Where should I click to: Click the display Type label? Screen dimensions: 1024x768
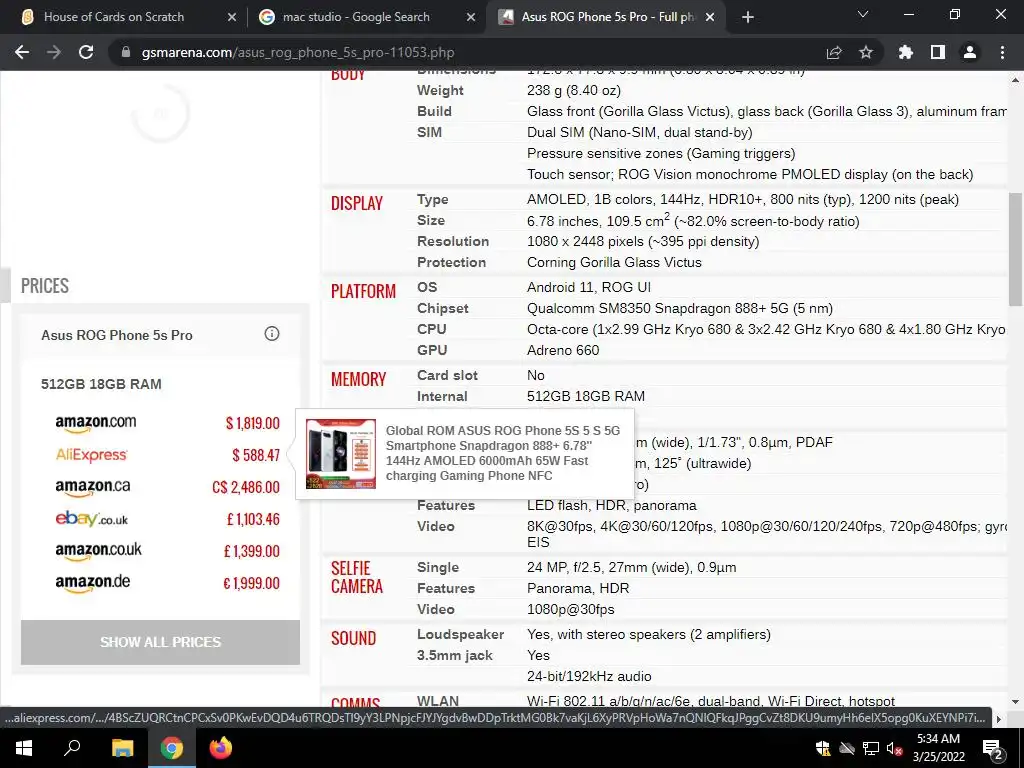432,199
